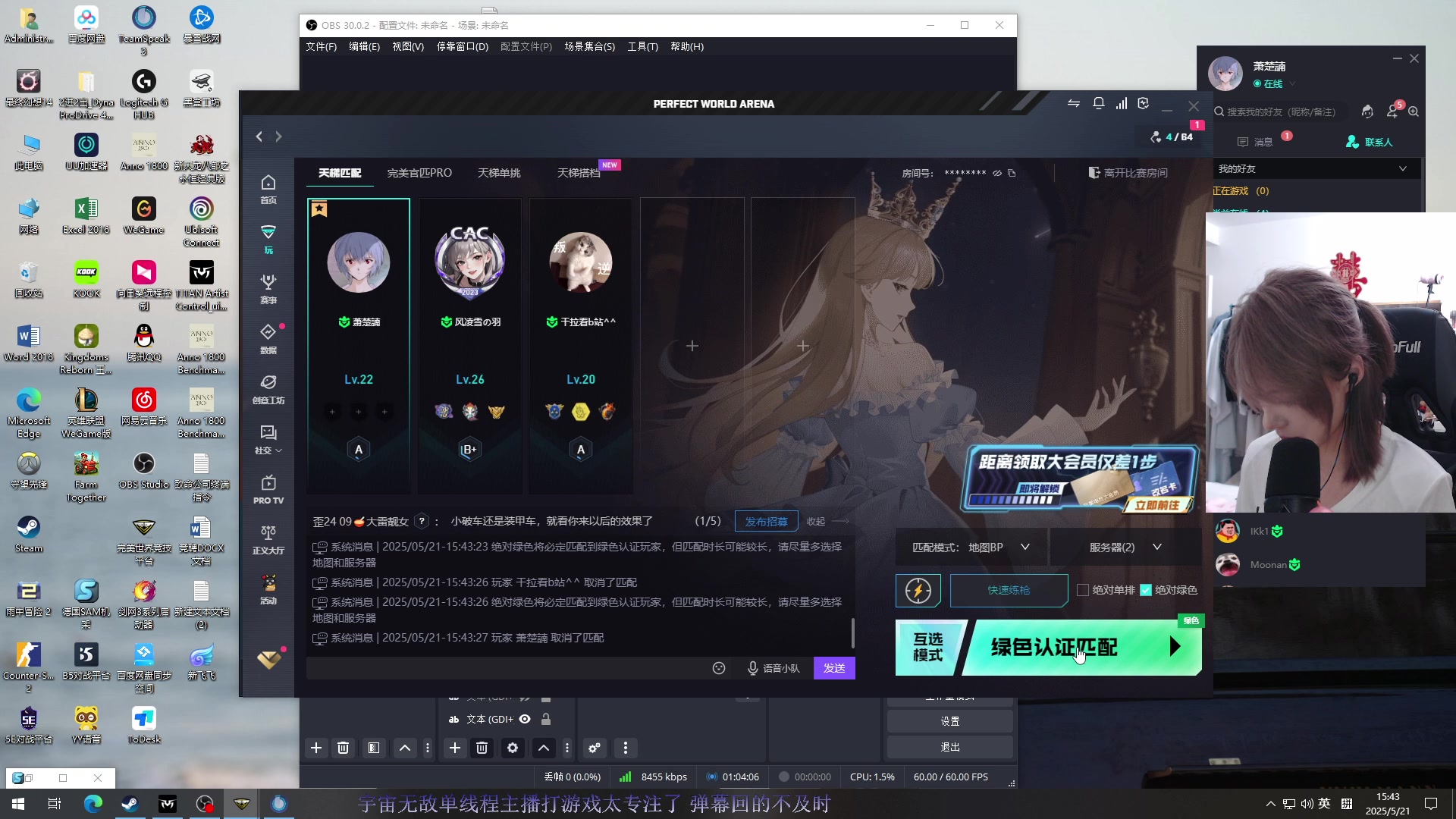Add a scene with the OBS scenes plus button
This screenshot has width=1456, height=819.
pos(316,748)
